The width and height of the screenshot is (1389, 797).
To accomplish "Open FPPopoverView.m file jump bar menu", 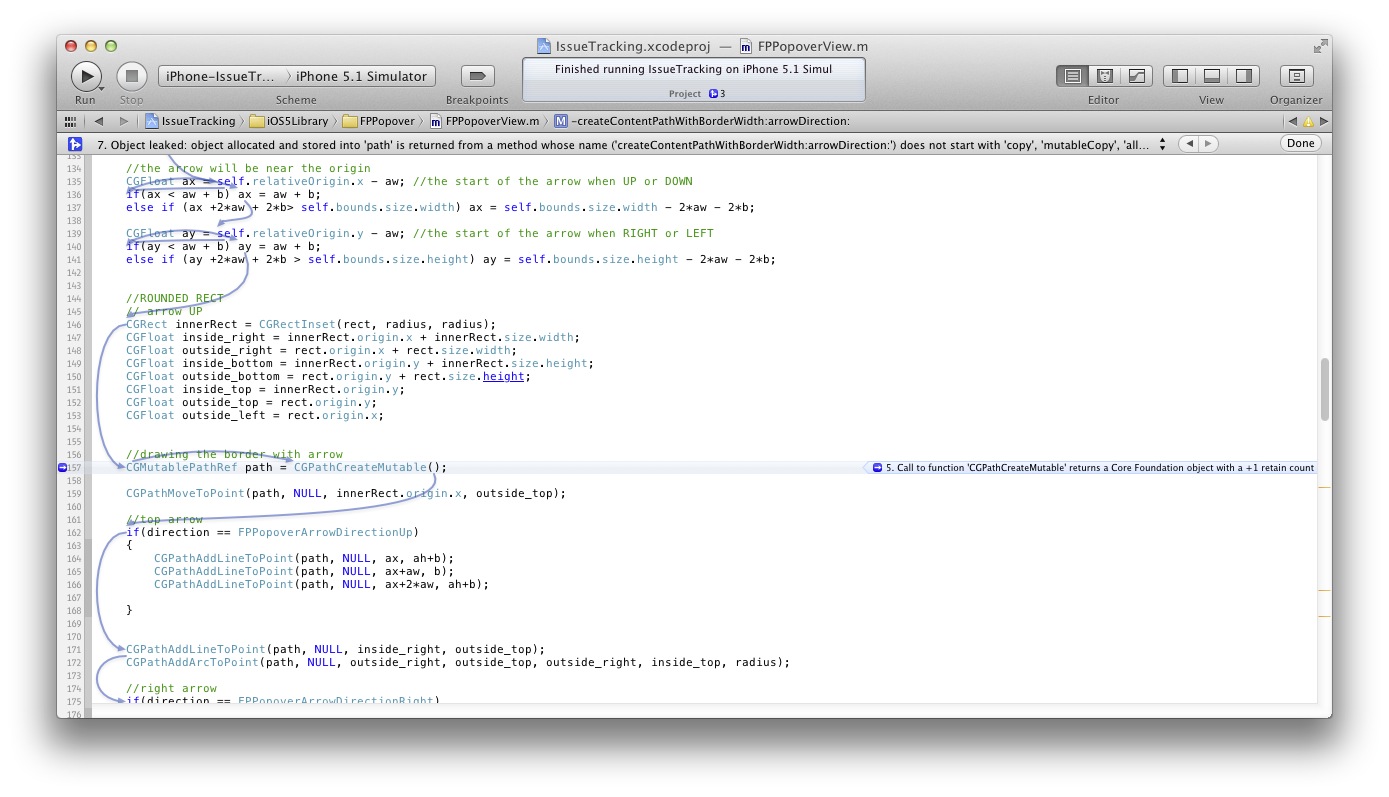I will coord(484,121).
